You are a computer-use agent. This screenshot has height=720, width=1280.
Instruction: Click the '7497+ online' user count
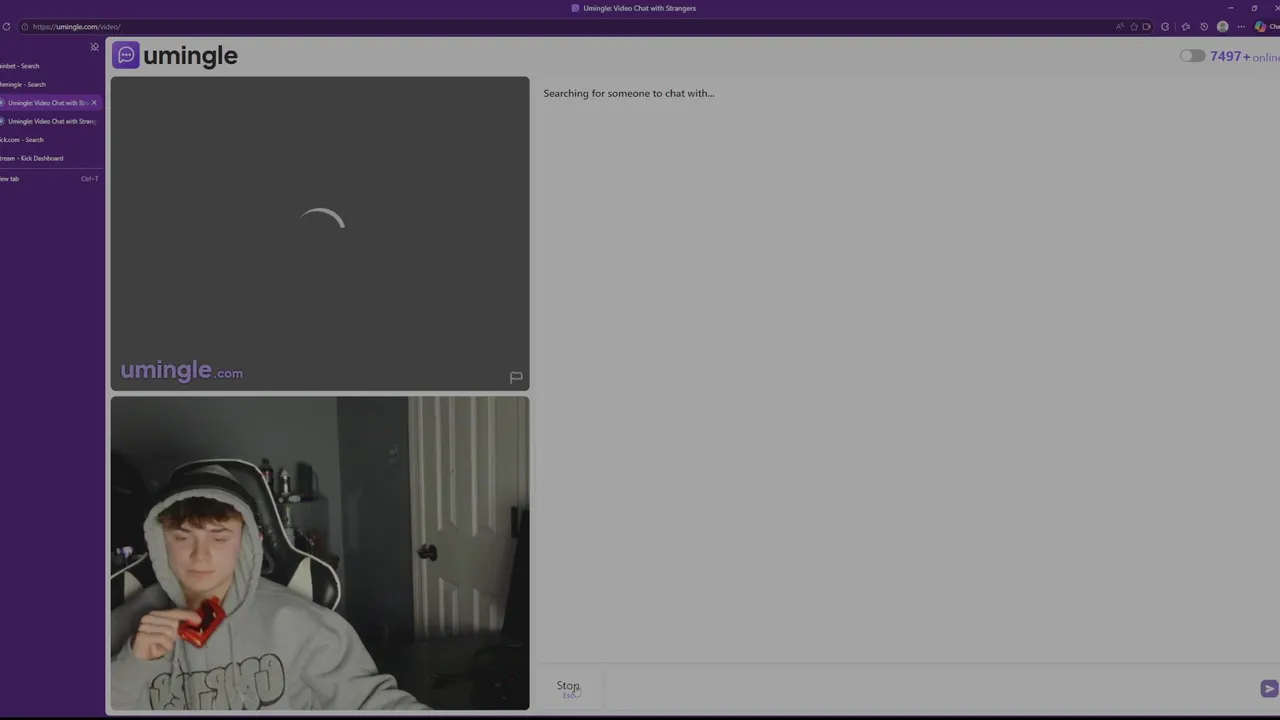(x=1244, y=56)
